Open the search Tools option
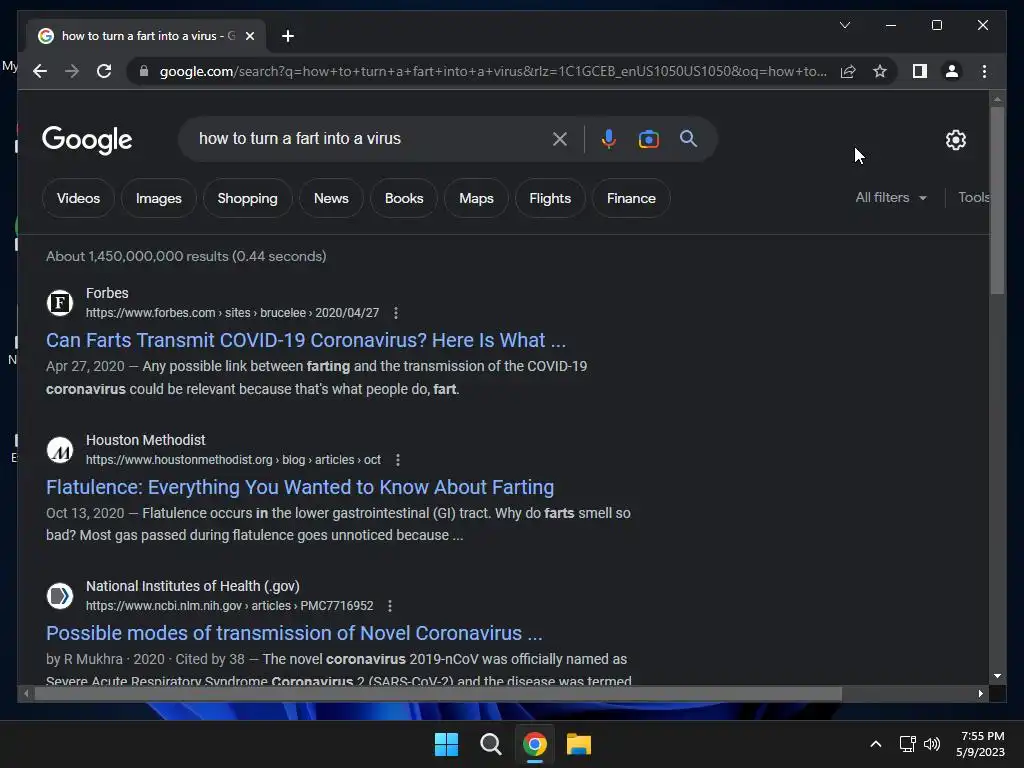This screenshot has height=768, width=1024. click(973, 197)
